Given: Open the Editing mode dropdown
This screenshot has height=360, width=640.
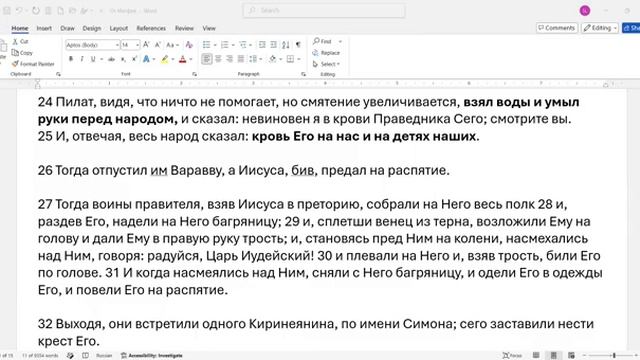Looking at the screenshot, I should [x=600, y=28].
